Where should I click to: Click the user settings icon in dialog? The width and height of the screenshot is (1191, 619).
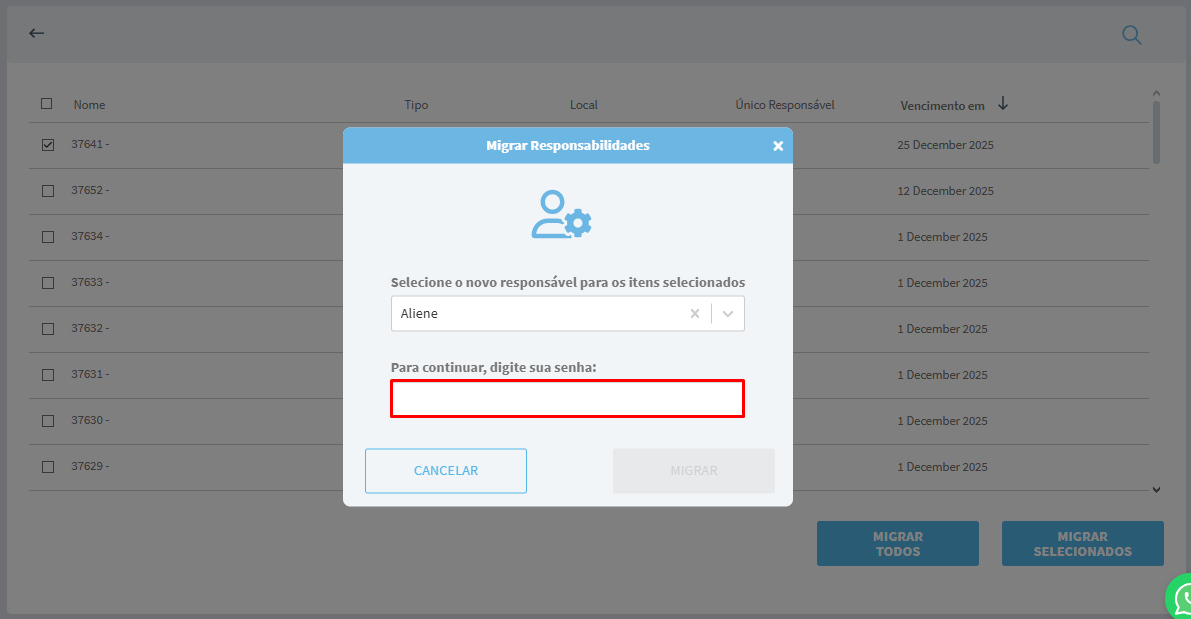561,214
